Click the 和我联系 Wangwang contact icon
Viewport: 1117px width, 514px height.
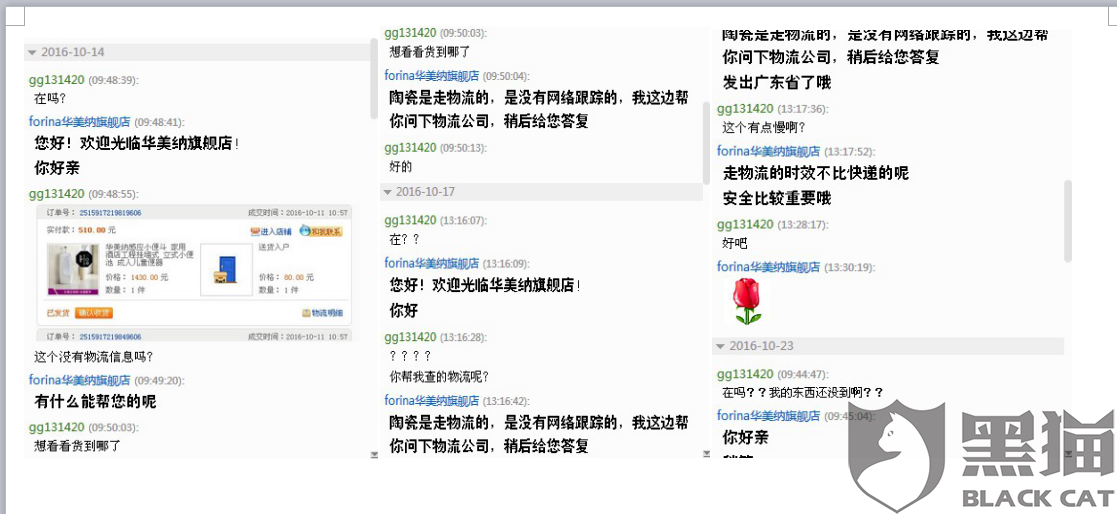(321, 231)
